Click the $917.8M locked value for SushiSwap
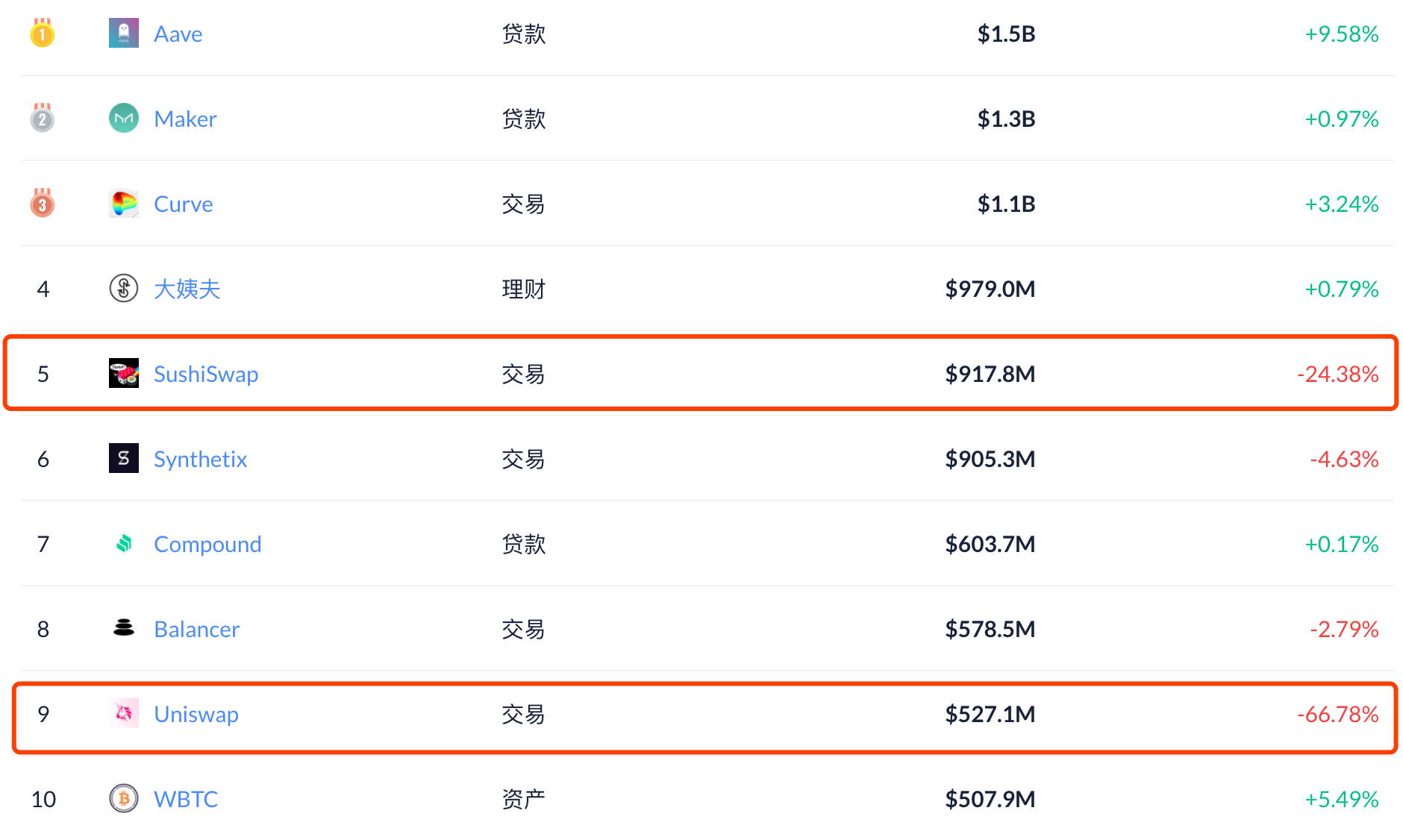 [x=990, y=374]
